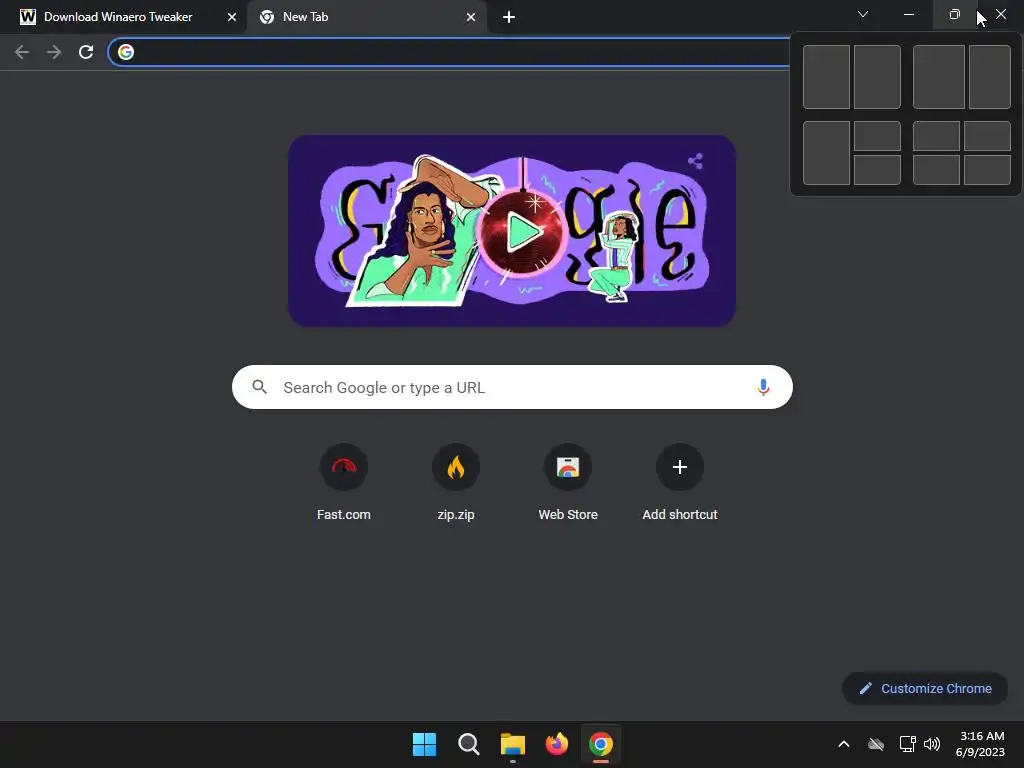This screenshot has width=1024, height=768.
Task: Open Customize Chrome
Action: pyautogui.click(x=925, y=688)
